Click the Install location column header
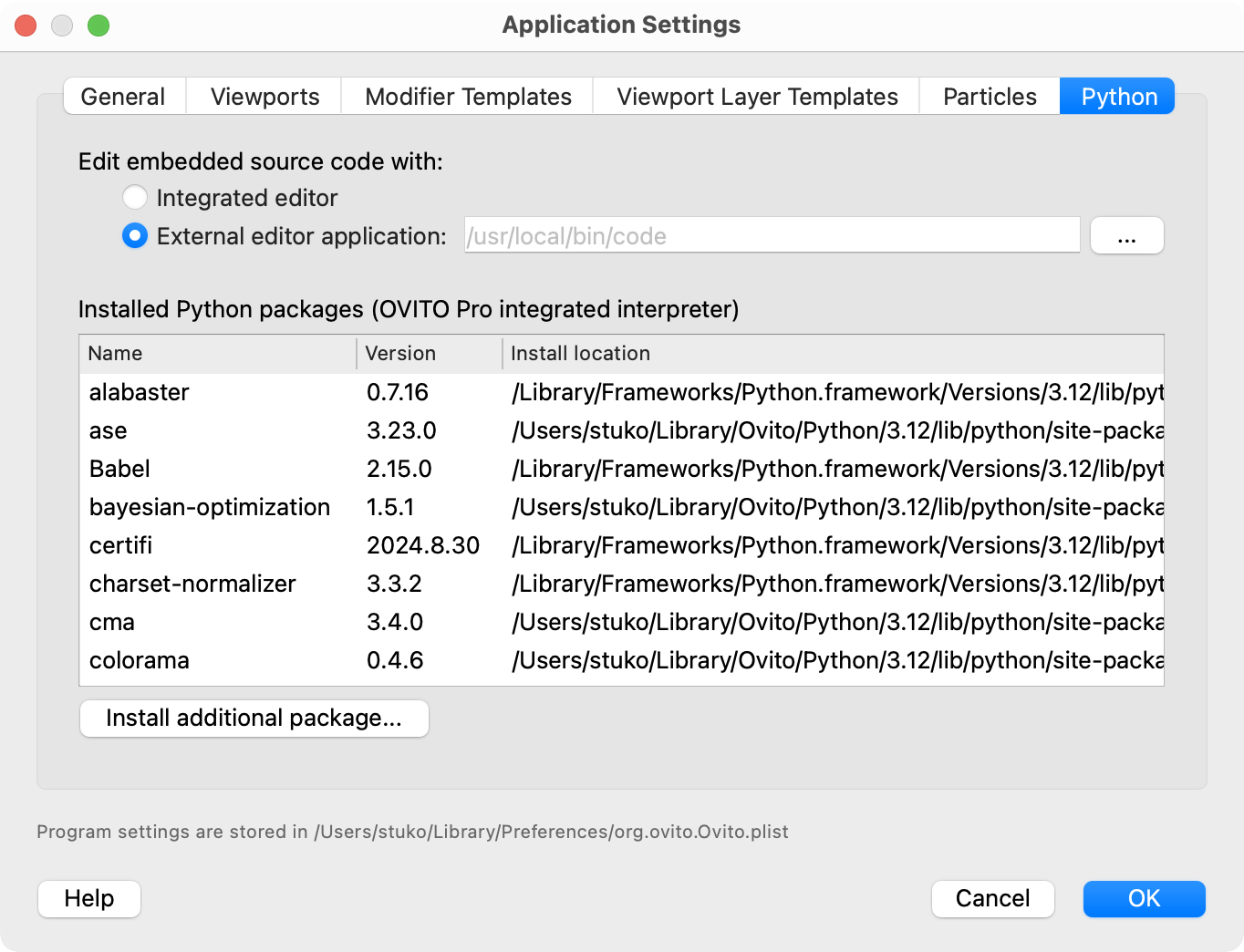The height and width of the screenshot is (952, 1244). click(832, 354)
